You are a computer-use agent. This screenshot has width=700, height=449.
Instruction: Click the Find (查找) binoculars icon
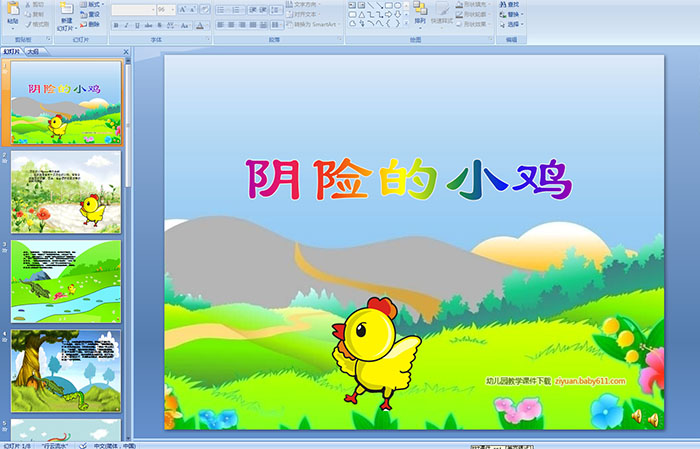coord(507,4)
